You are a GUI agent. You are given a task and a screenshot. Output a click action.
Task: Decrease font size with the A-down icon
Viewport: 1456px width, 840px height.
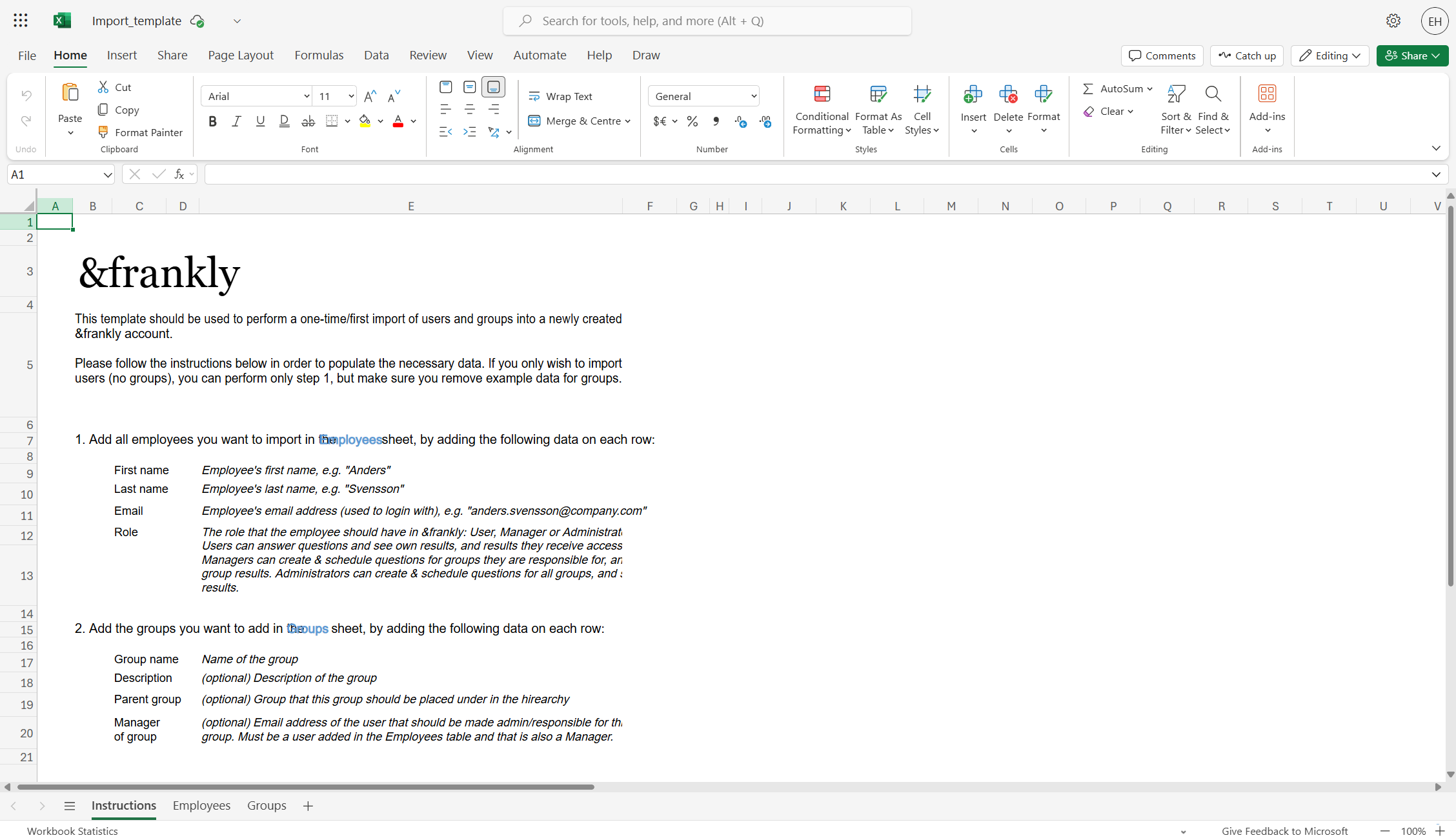394,96
